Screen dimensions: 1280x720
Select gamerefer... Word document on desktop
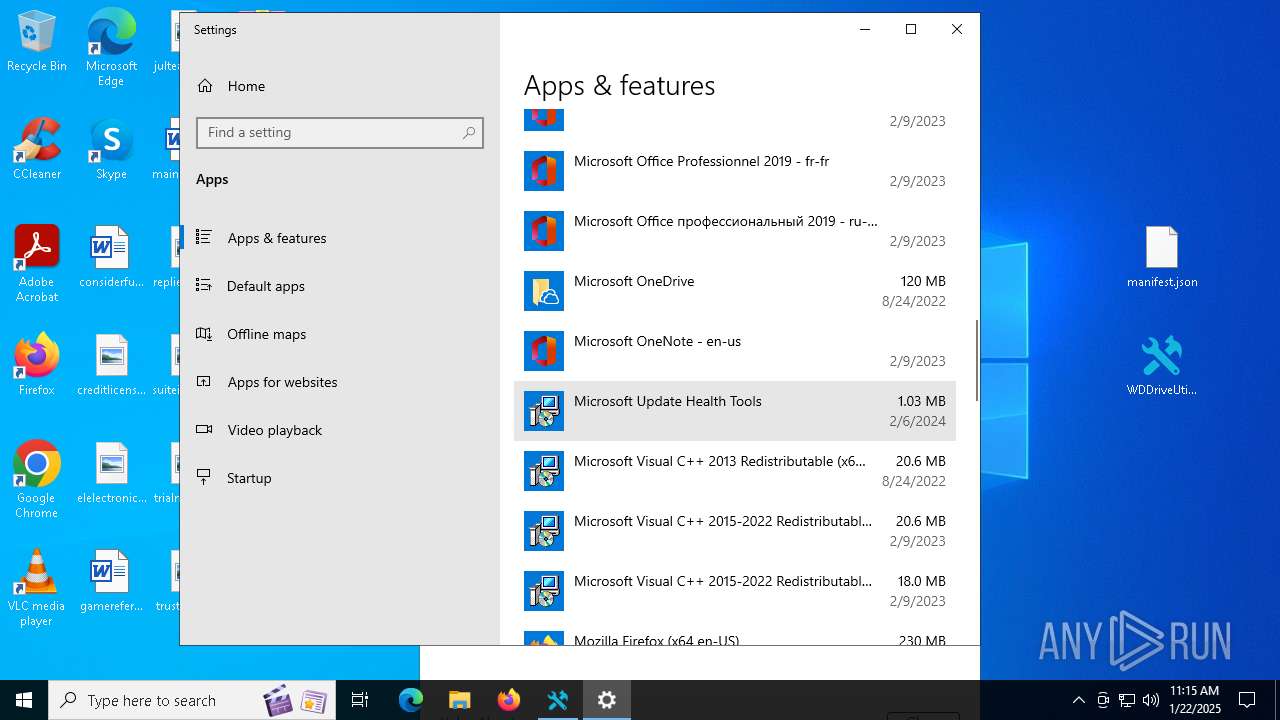(111, 582)
